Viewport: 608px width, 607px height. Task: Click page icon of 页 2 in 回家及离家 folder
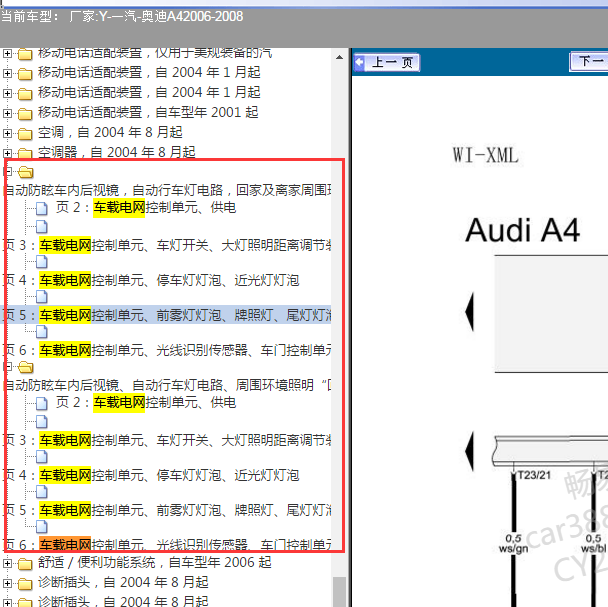tap(42, 208)
